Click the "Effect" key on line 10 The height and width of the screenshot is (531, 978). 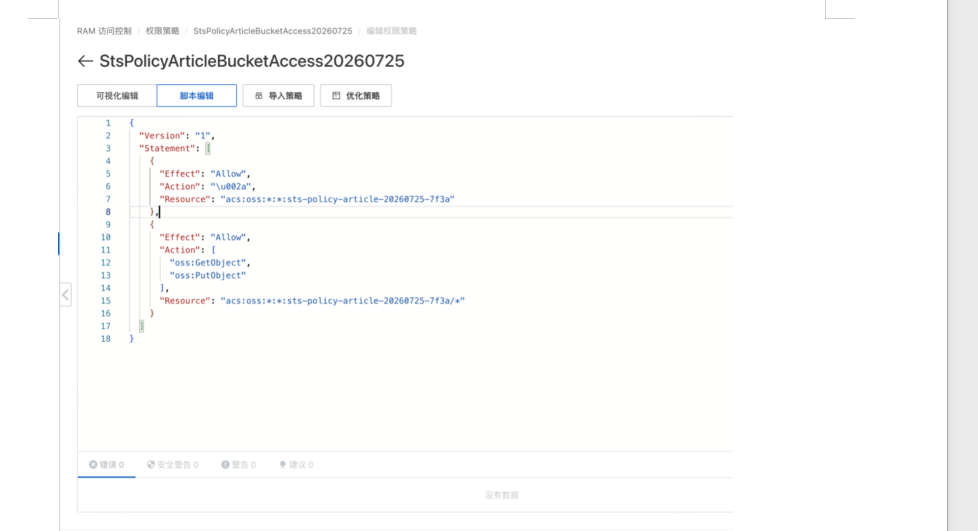[180, 237]
